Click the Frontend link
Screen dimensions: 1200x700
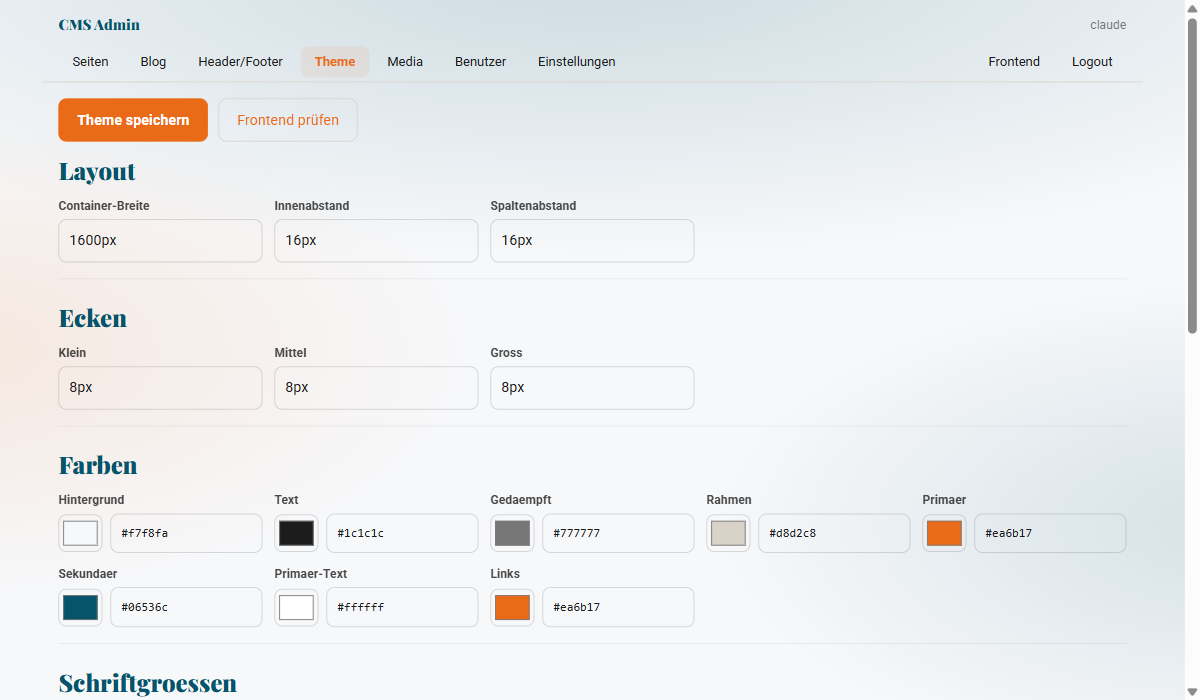pyautogui.click(x=1014, y=61)
